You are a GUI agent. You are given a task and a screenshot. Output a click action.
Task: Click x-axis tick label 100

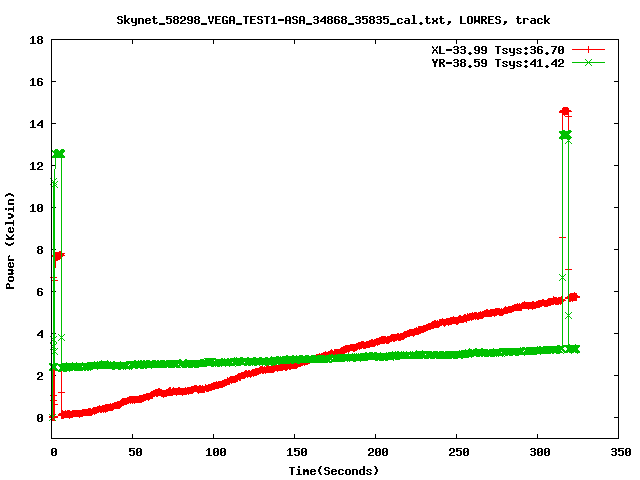(216, 452)
